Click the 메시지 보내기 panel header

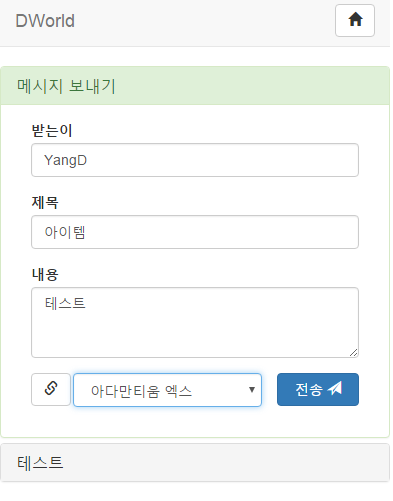click(x=195, y=86)
